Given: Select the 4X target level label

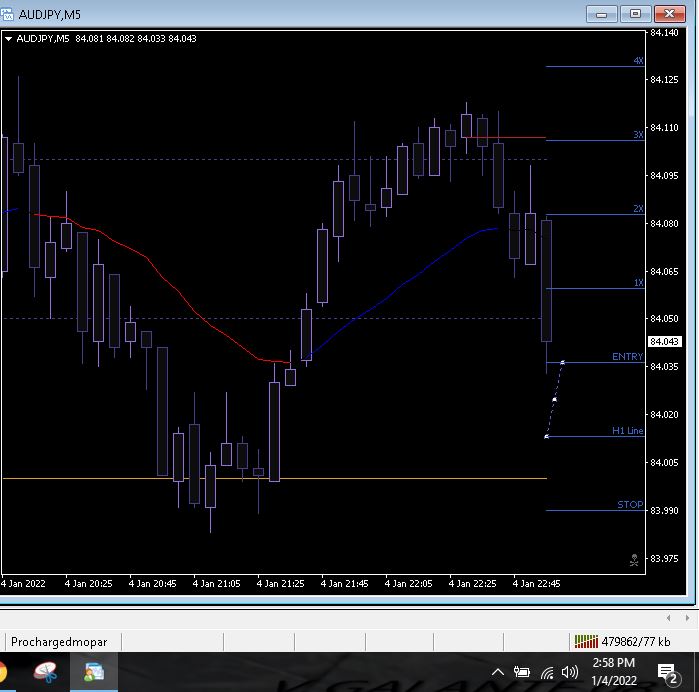Looking at the screenshot, I should [x=638, y=61].
